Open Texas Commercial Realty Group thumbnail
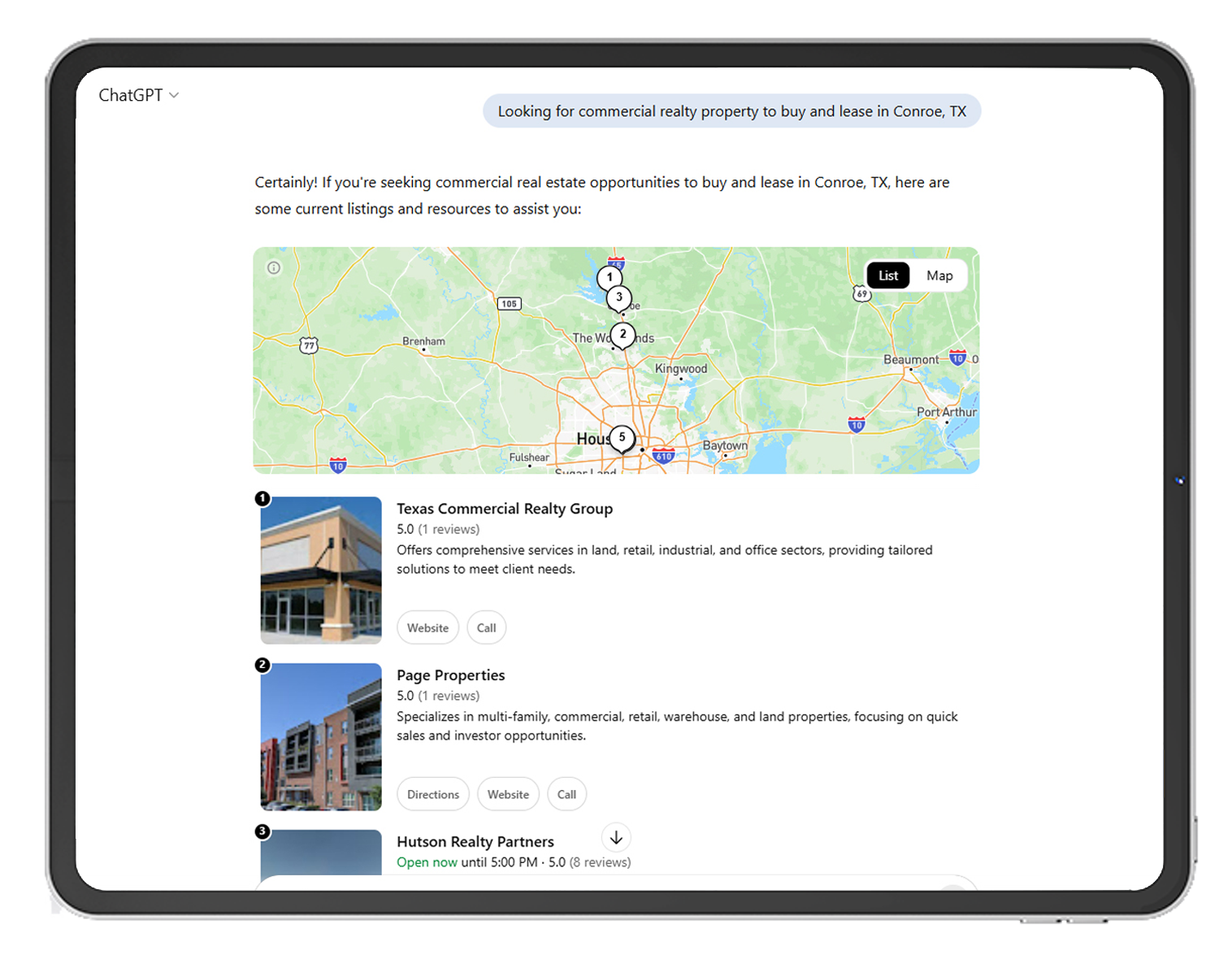 (x=321, y=570)
